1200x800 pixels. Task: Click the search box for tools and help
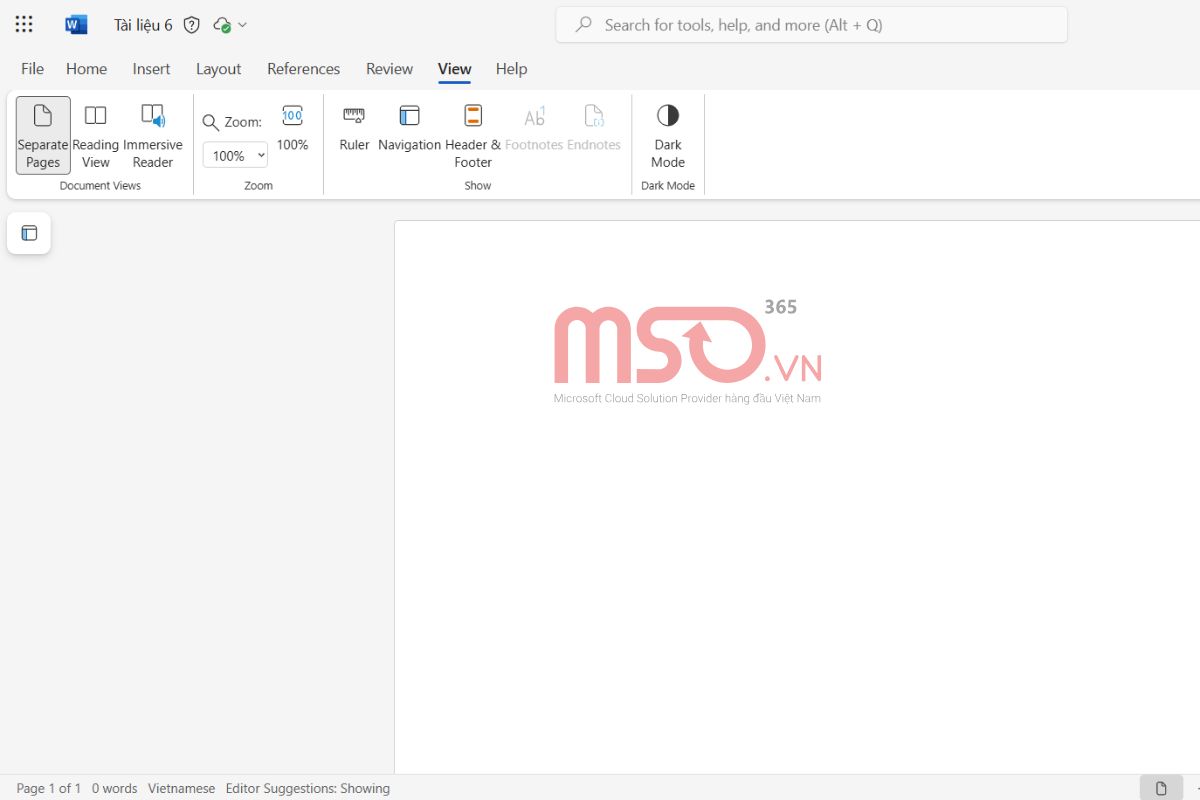811,25
